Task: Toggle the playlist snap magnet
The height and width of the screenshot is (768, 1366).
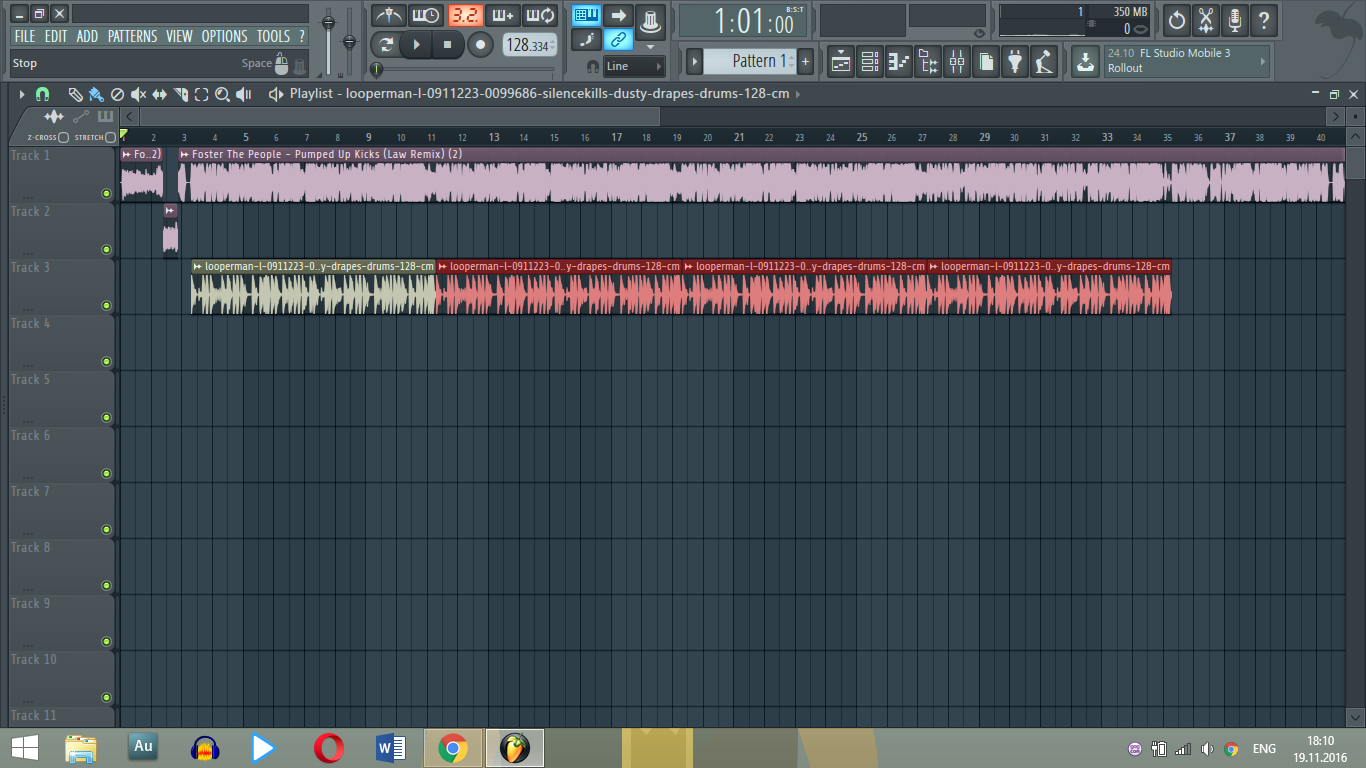Action: (x=42, y=94)
